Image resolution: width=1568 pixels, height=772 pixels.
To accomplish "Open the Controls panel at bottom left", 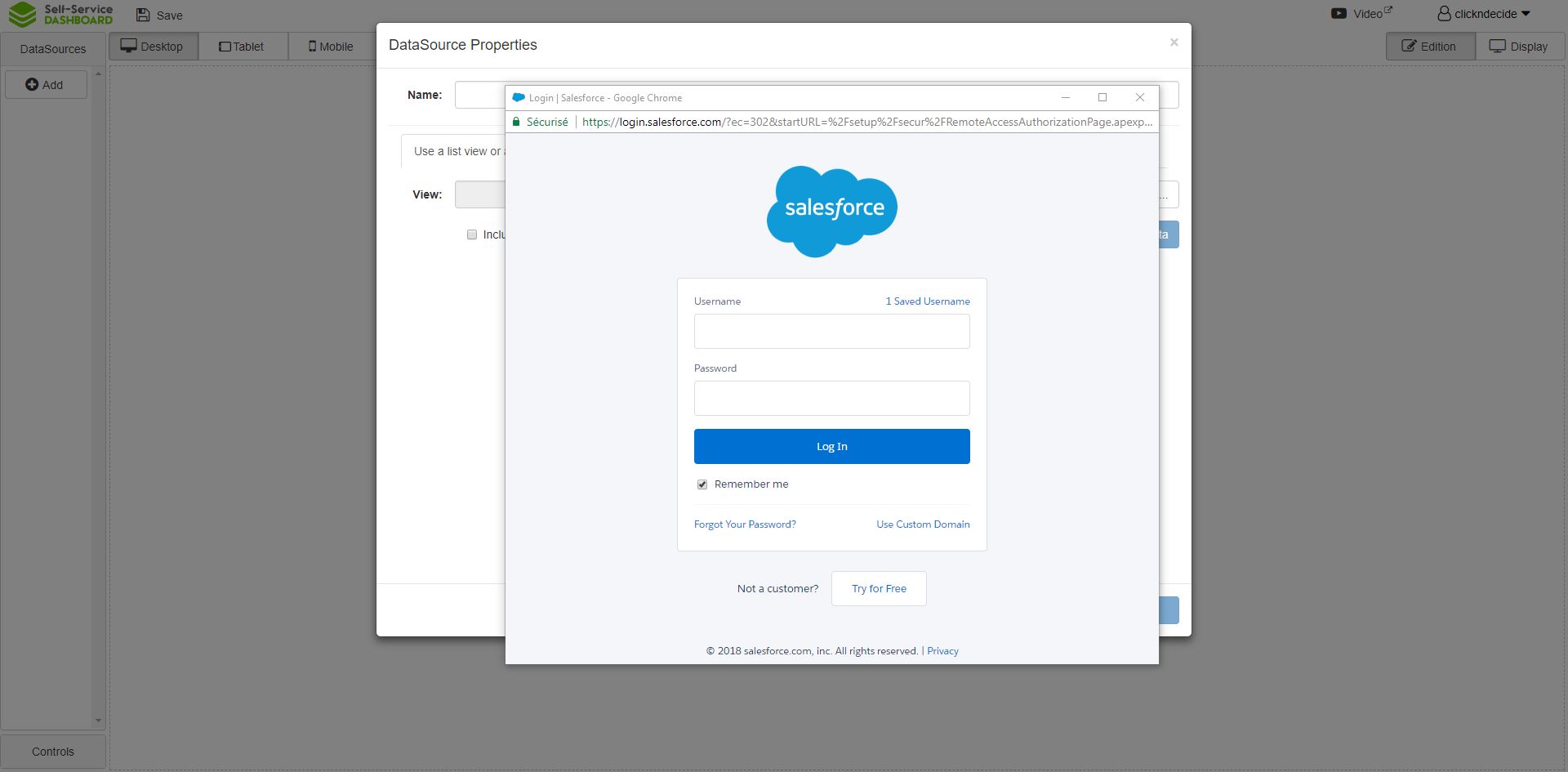I will pyautogui.click(x=53, y=752).
